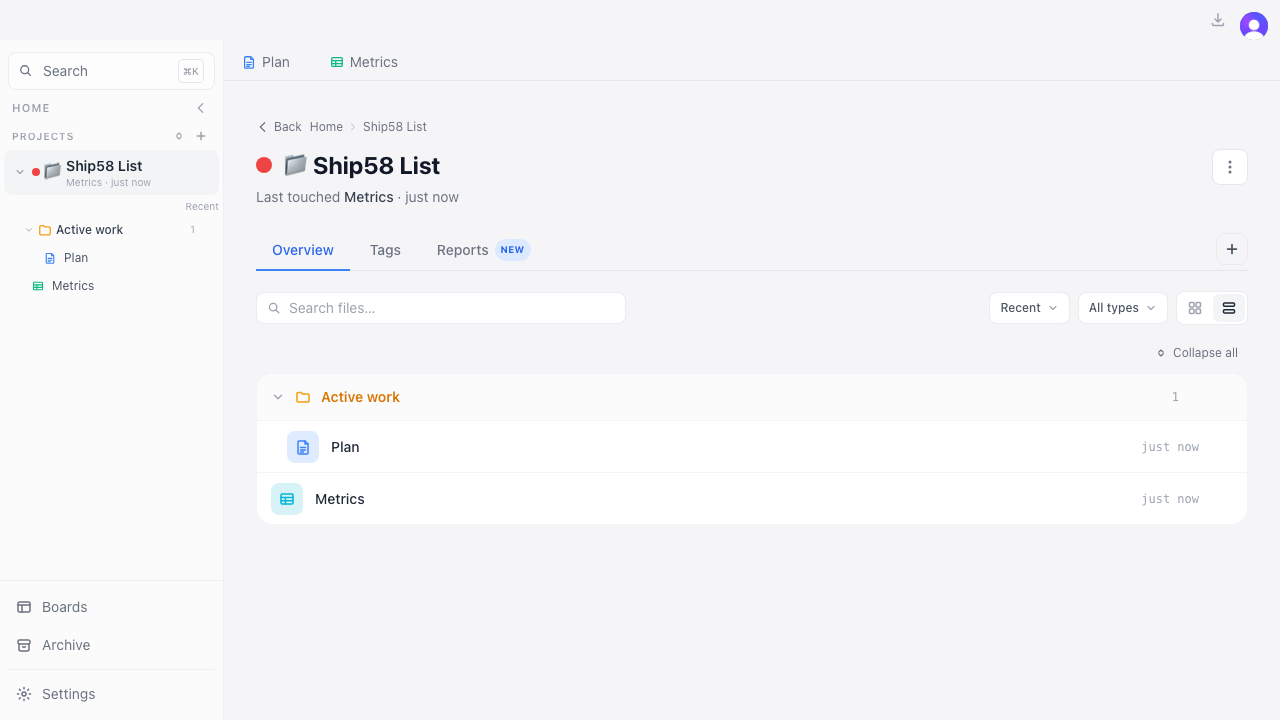1280x720 pixels.
Task: Click the Active work folder icon in sidebar
Action: point(45,230)
